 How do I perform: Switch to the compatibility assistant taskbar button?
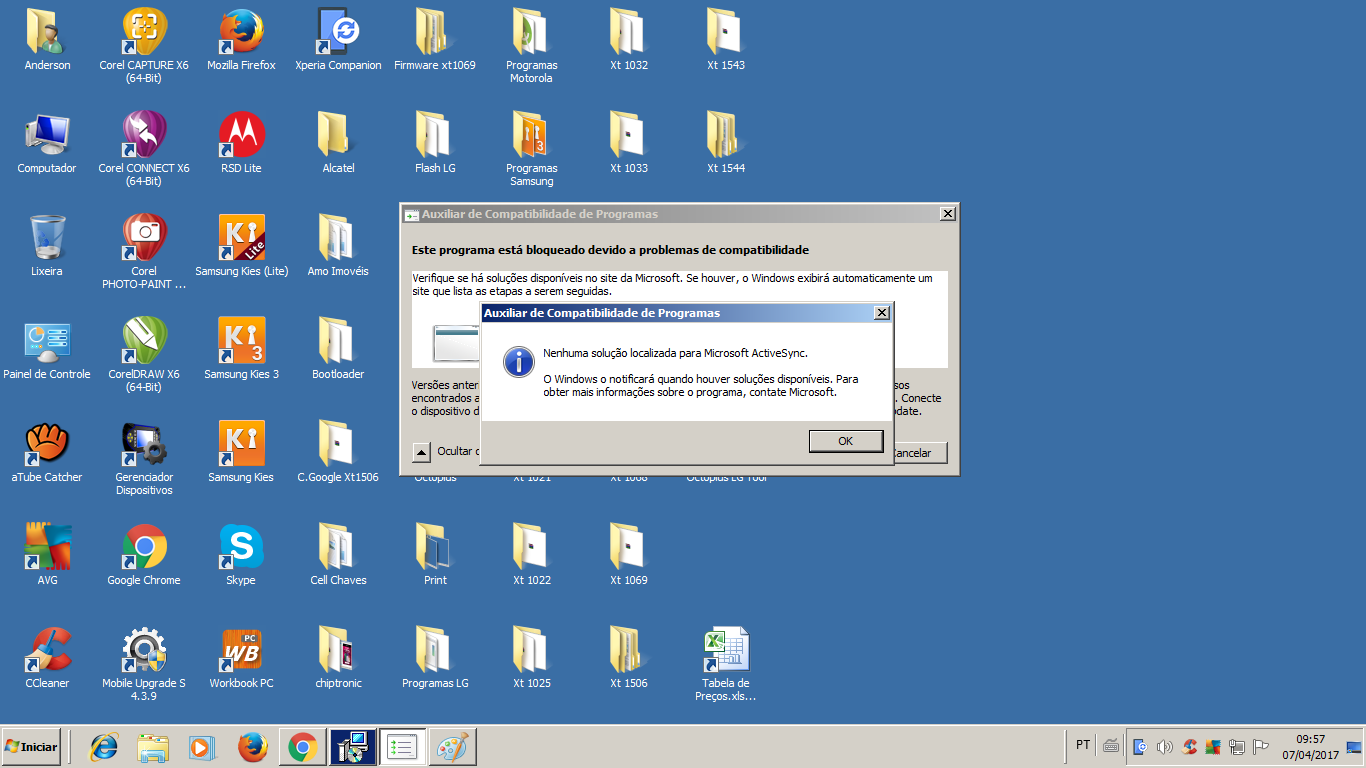coord(403,747)
